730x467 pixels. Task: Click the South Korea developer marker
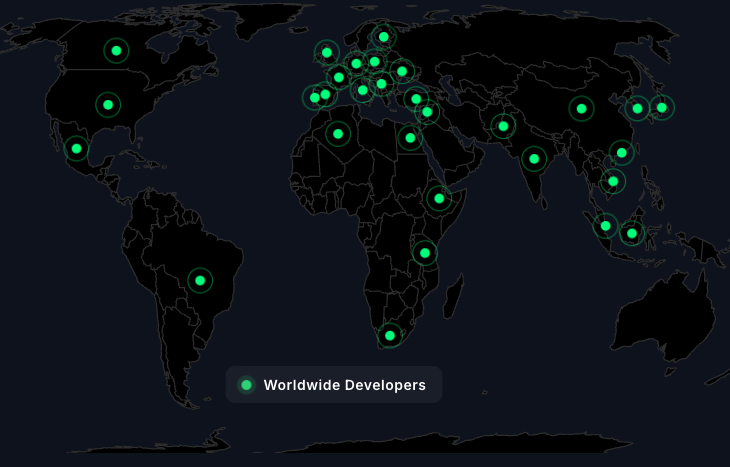tap(637, 108)
